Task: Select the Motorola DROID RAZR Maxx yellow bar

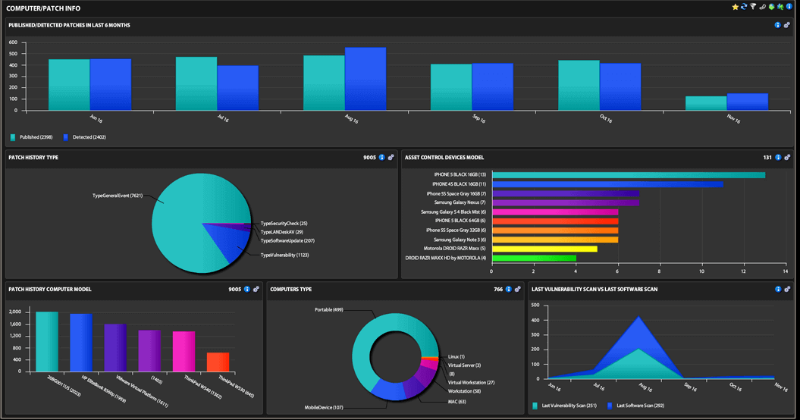Action: point(545,249)
